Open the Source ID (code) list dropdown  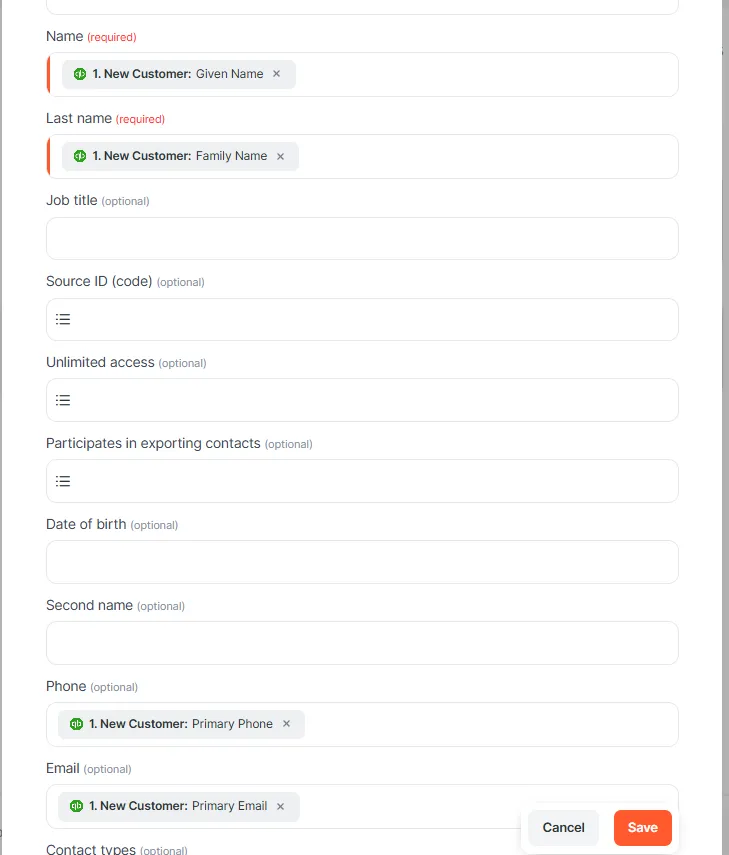click(63, 319)
